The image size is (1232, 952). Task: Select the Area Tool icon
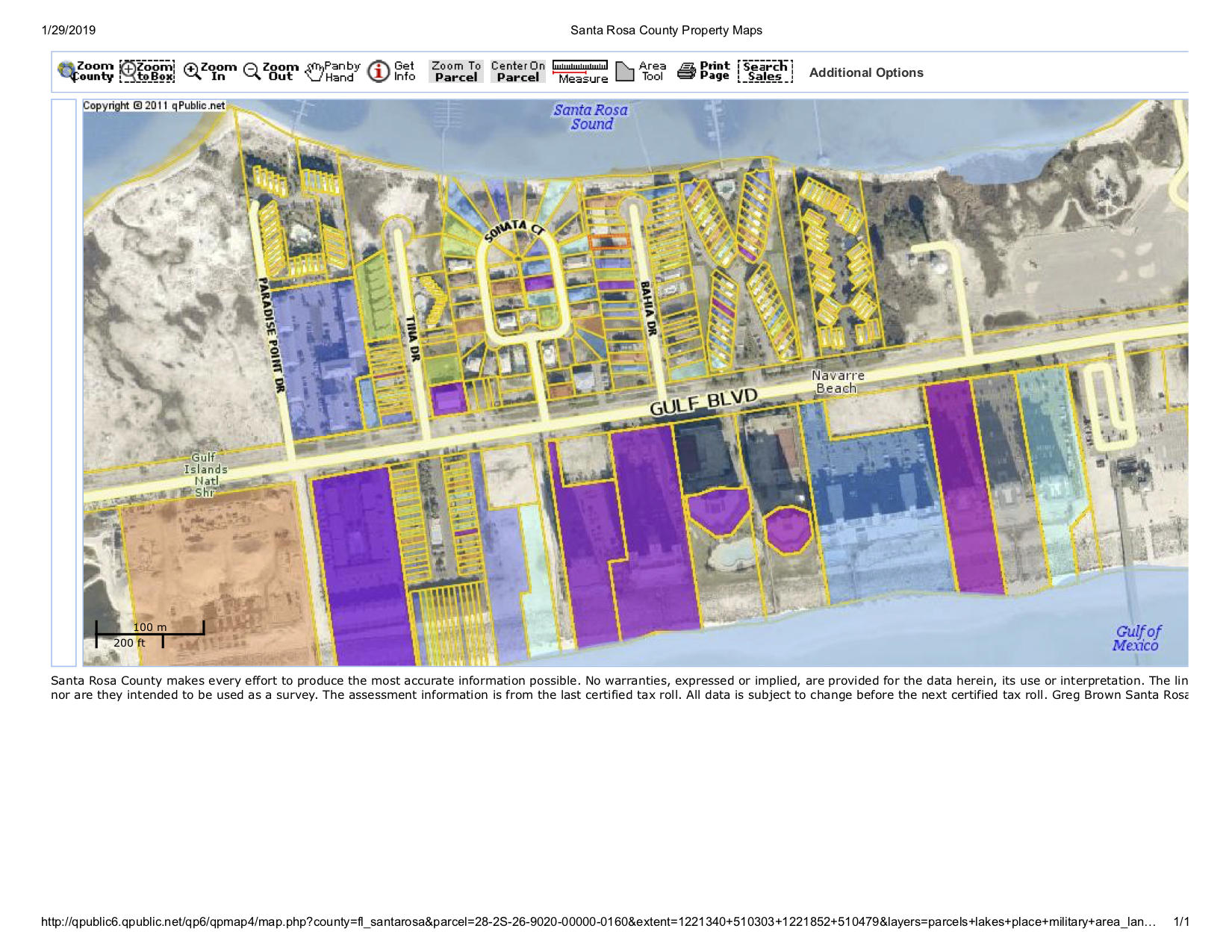click(x=641, y=72)
